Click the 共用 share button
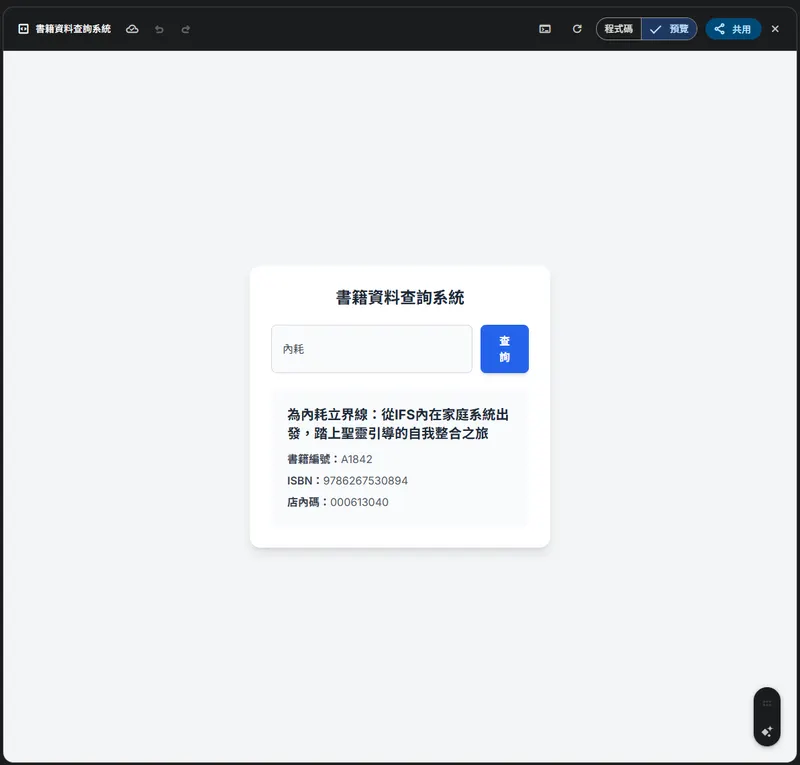 pos(733,29)
